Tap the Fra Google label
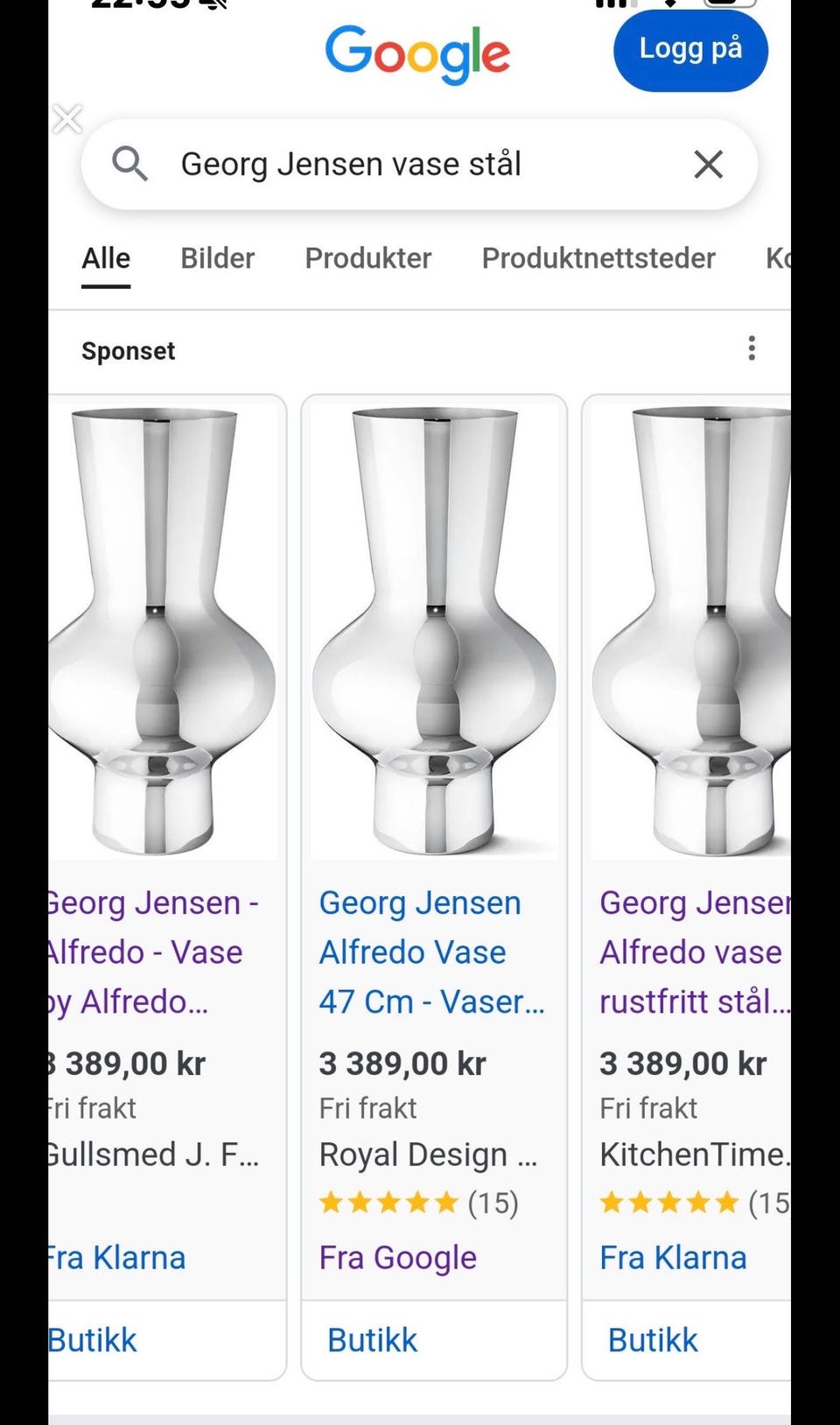This screenshot has height=1425, width=840. pos(398,1258)
